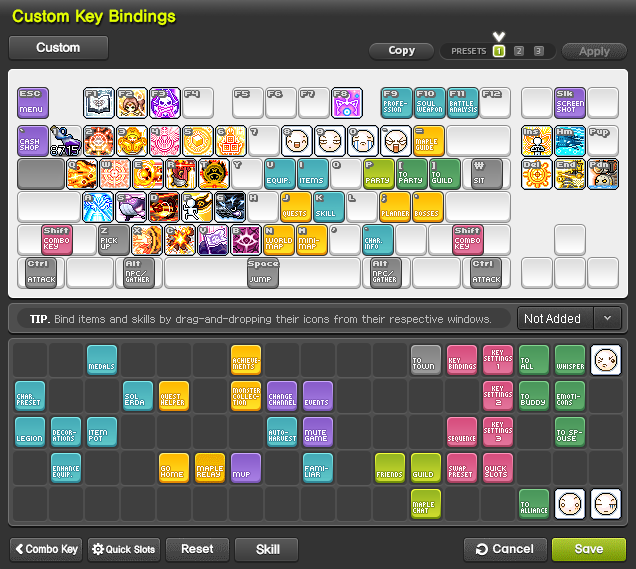Switch to preset 2
The width and height of the screenshot is (636, 569).
coord(518,51)
